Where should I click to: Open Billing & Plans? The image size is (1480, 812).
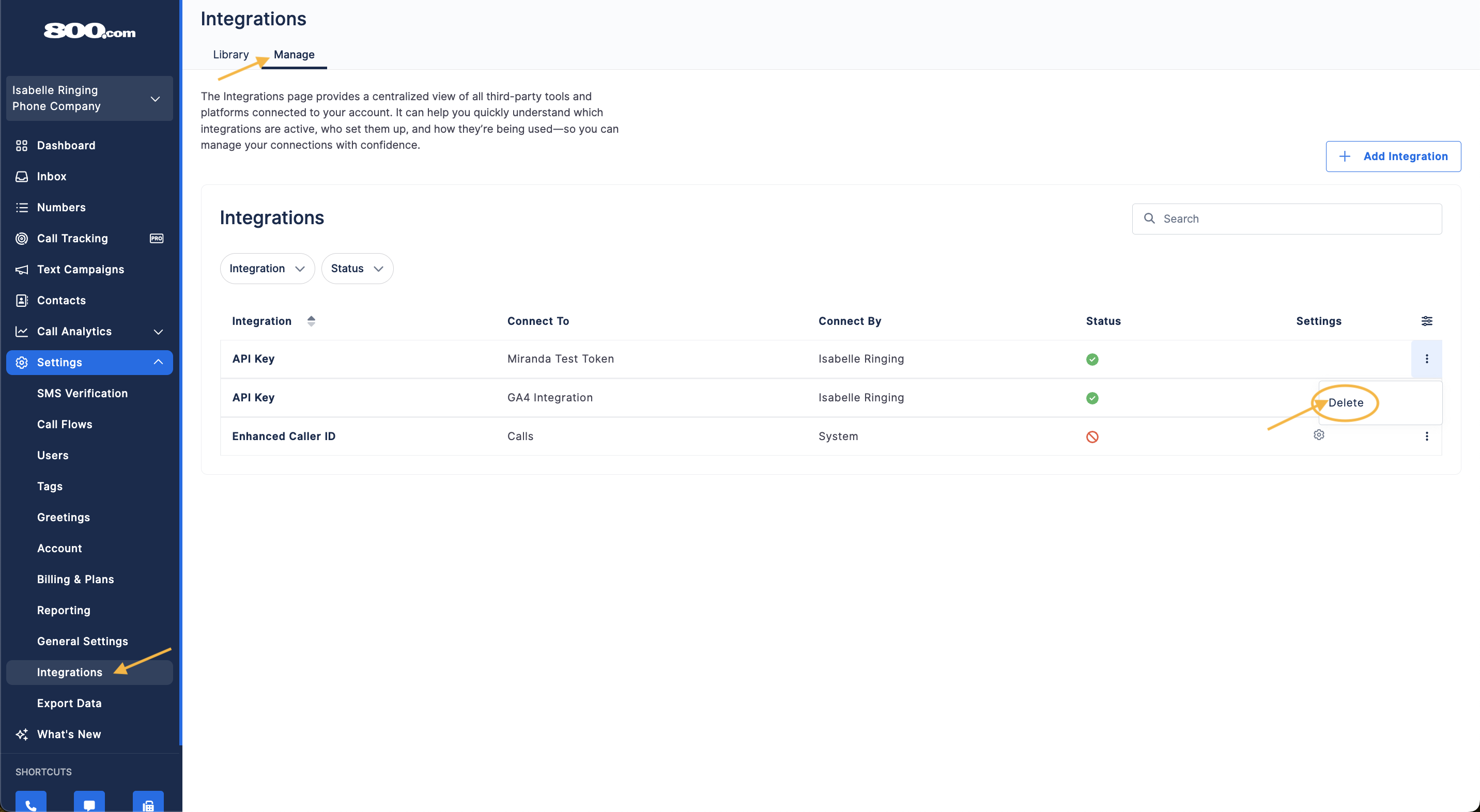point(75,580)
